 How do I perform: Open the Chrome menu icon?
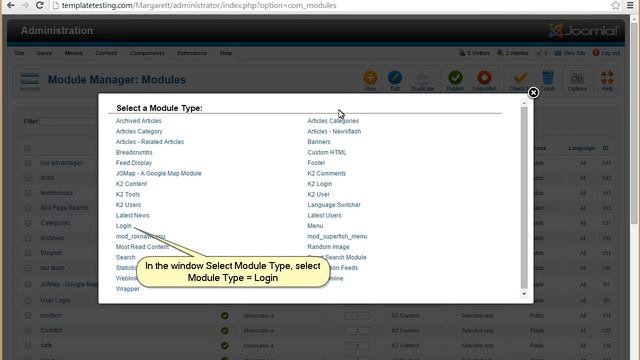tap(631, 5)
